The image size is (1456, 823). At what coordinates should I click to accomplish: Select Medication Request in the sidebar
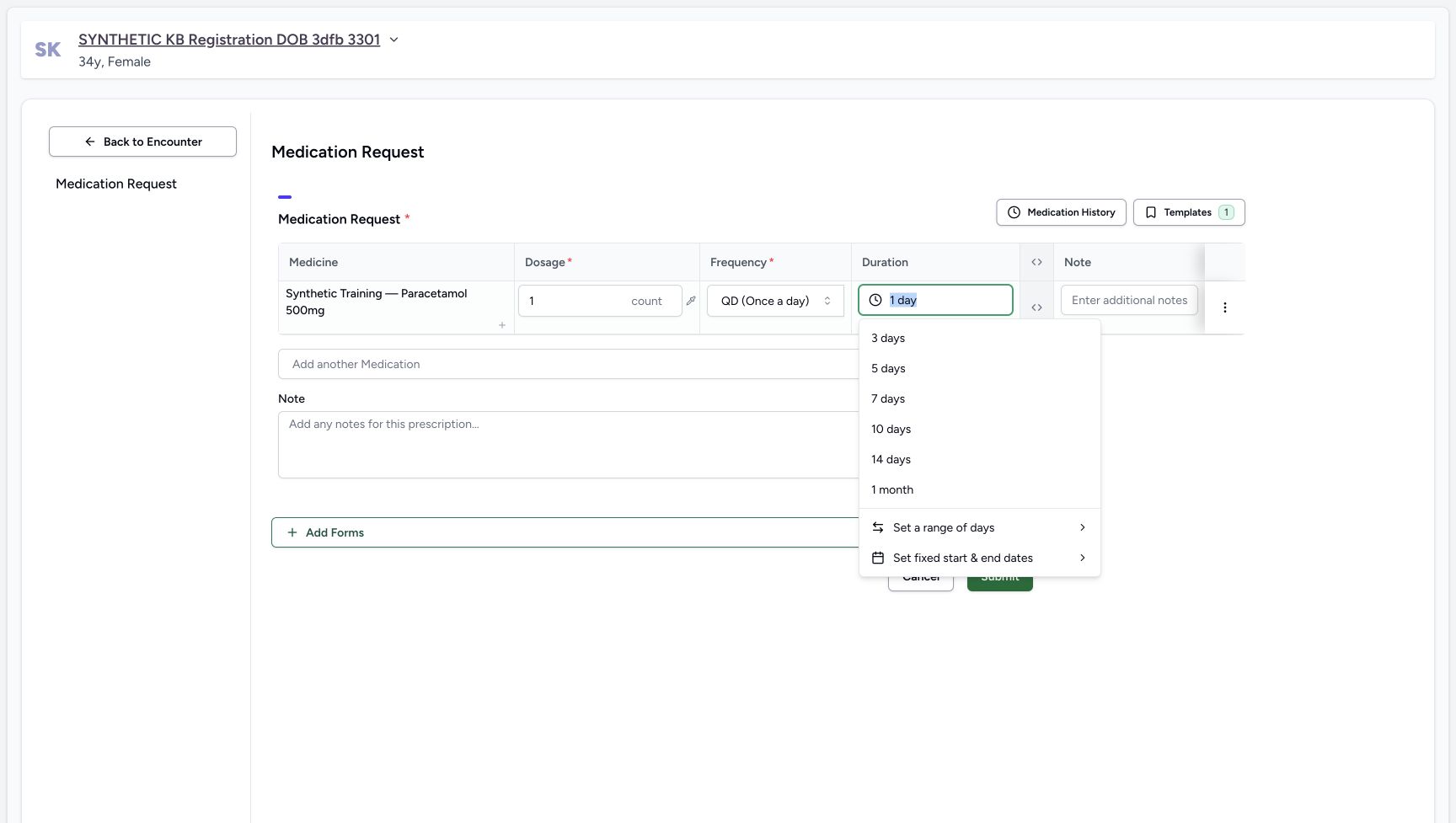click(116, 184)
